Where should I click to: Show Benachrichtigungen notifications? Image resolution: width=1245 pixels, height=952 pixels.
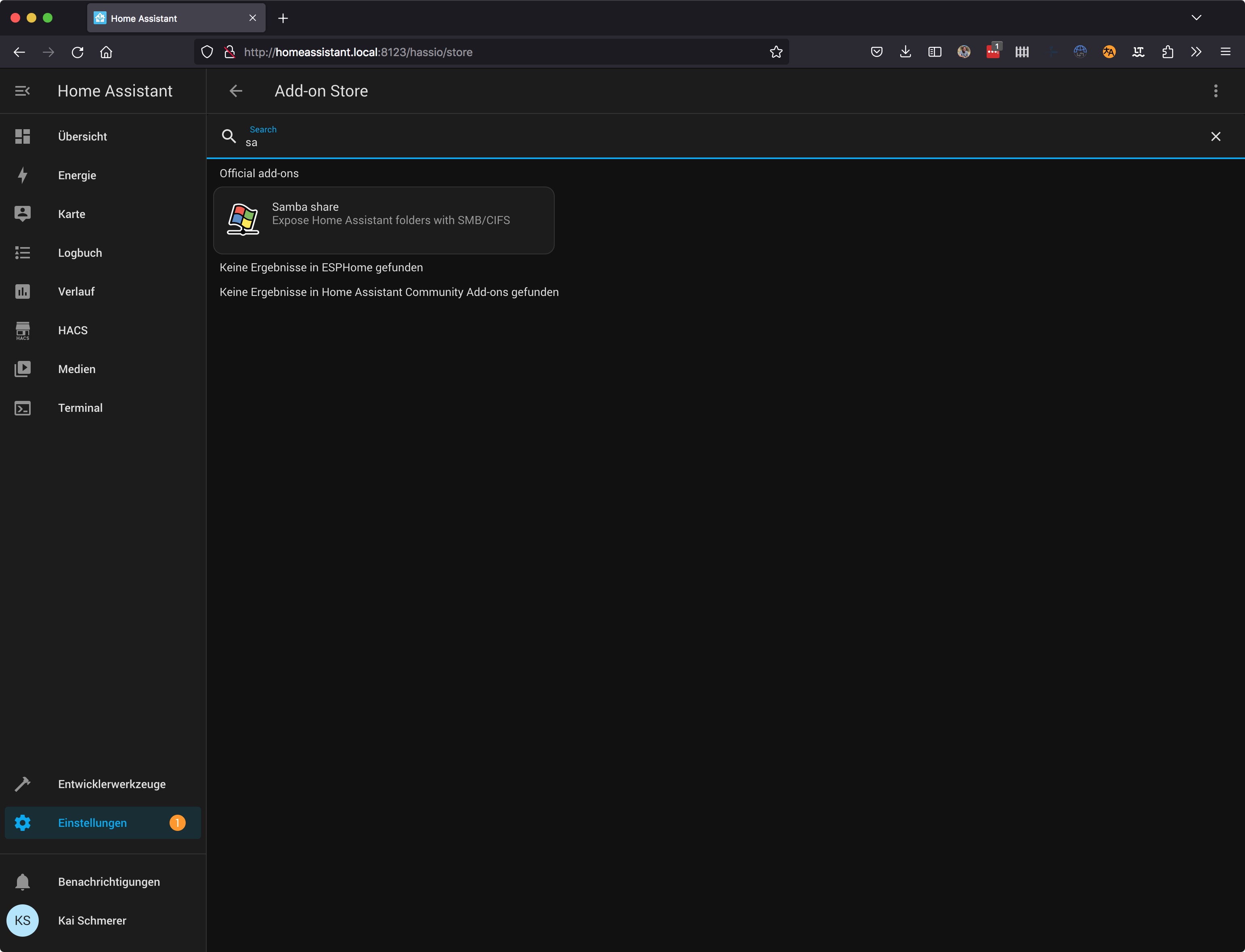coord(109,882)
